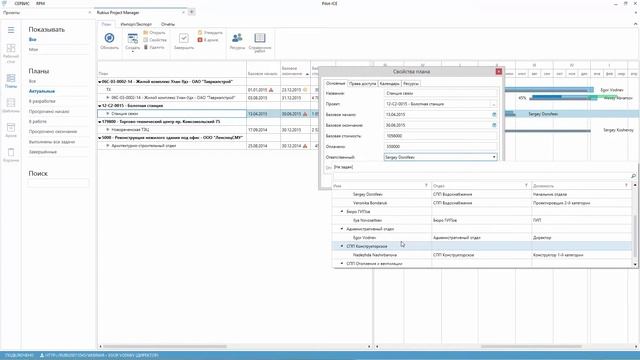Filter plans by Актуальные
The image size is (640, 360).
pyautogui.click(x=42, y=91)
